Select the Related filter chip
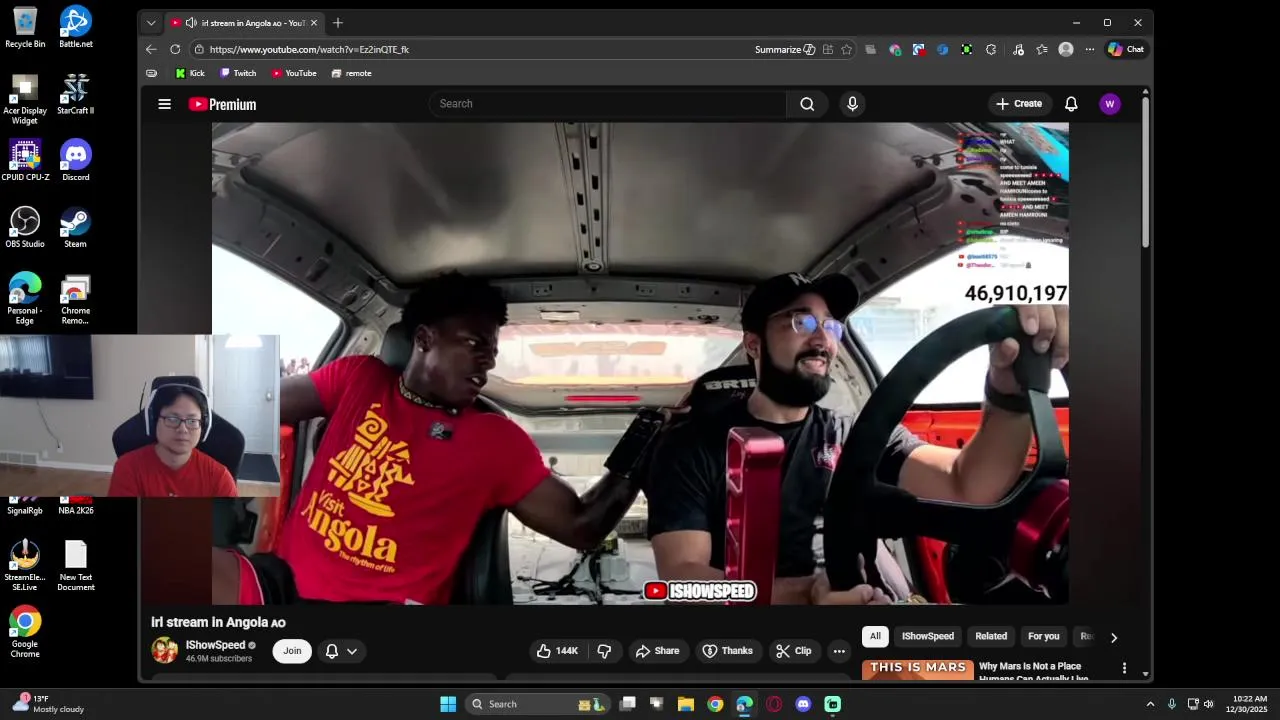The height and width of the screenshot is (720, 1280). (991, 636)
